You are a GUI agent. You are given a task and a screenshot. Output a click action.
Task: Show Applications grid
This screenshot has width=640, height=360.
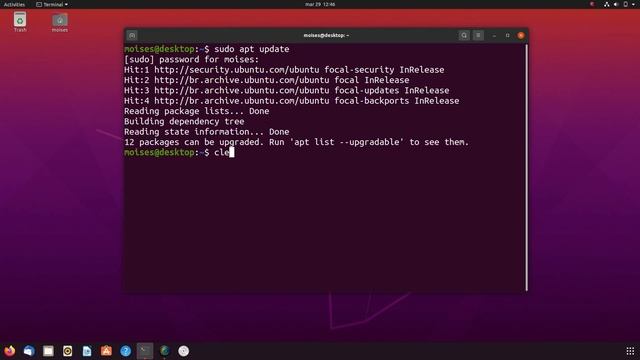point(630,351)
